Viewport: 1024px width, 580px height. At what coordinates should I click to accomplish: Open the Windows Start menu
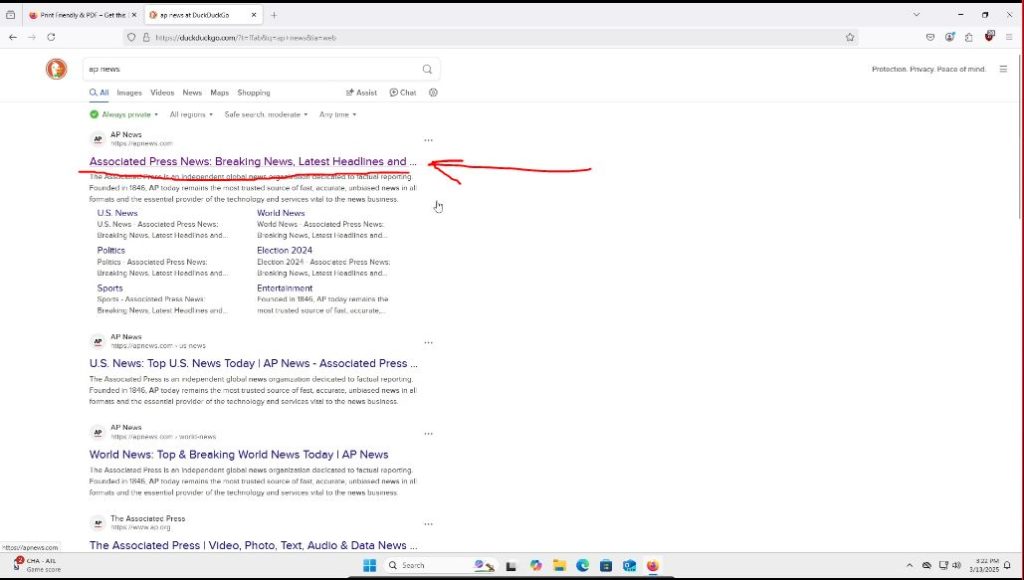pos(370,565)
